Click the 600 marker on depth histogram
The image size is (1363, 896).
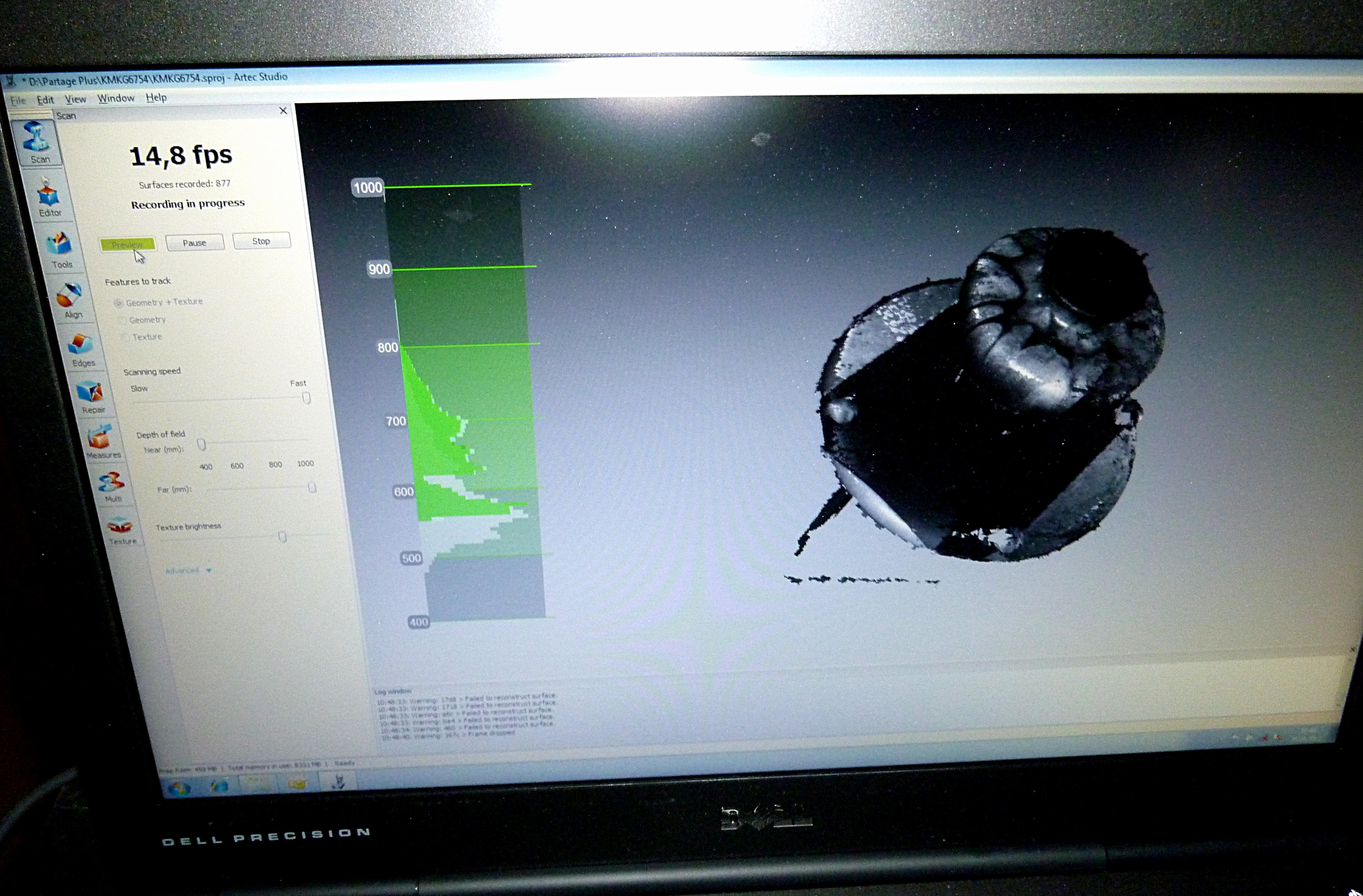point(403,492)
